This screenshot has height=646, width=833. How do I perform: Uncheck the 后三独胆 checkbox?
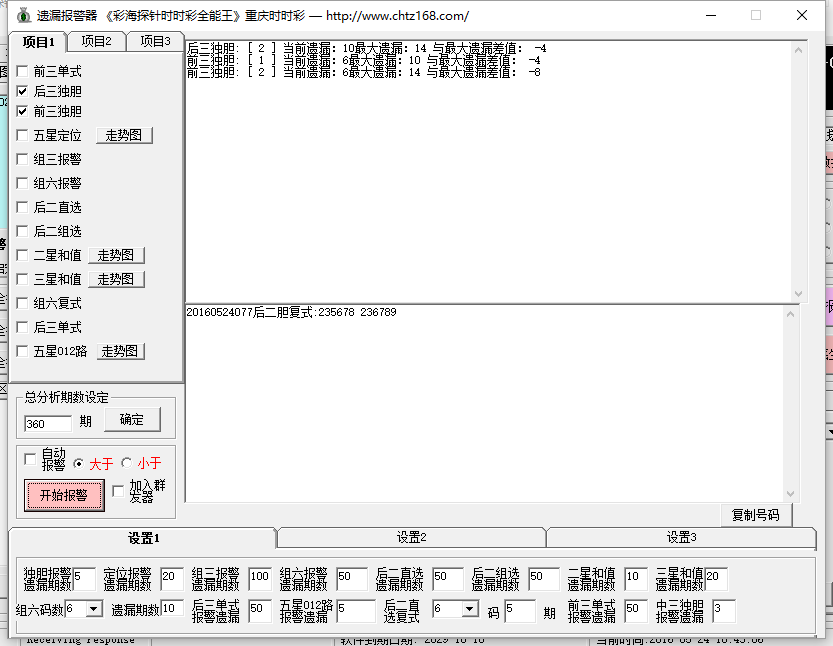point(23,91)
